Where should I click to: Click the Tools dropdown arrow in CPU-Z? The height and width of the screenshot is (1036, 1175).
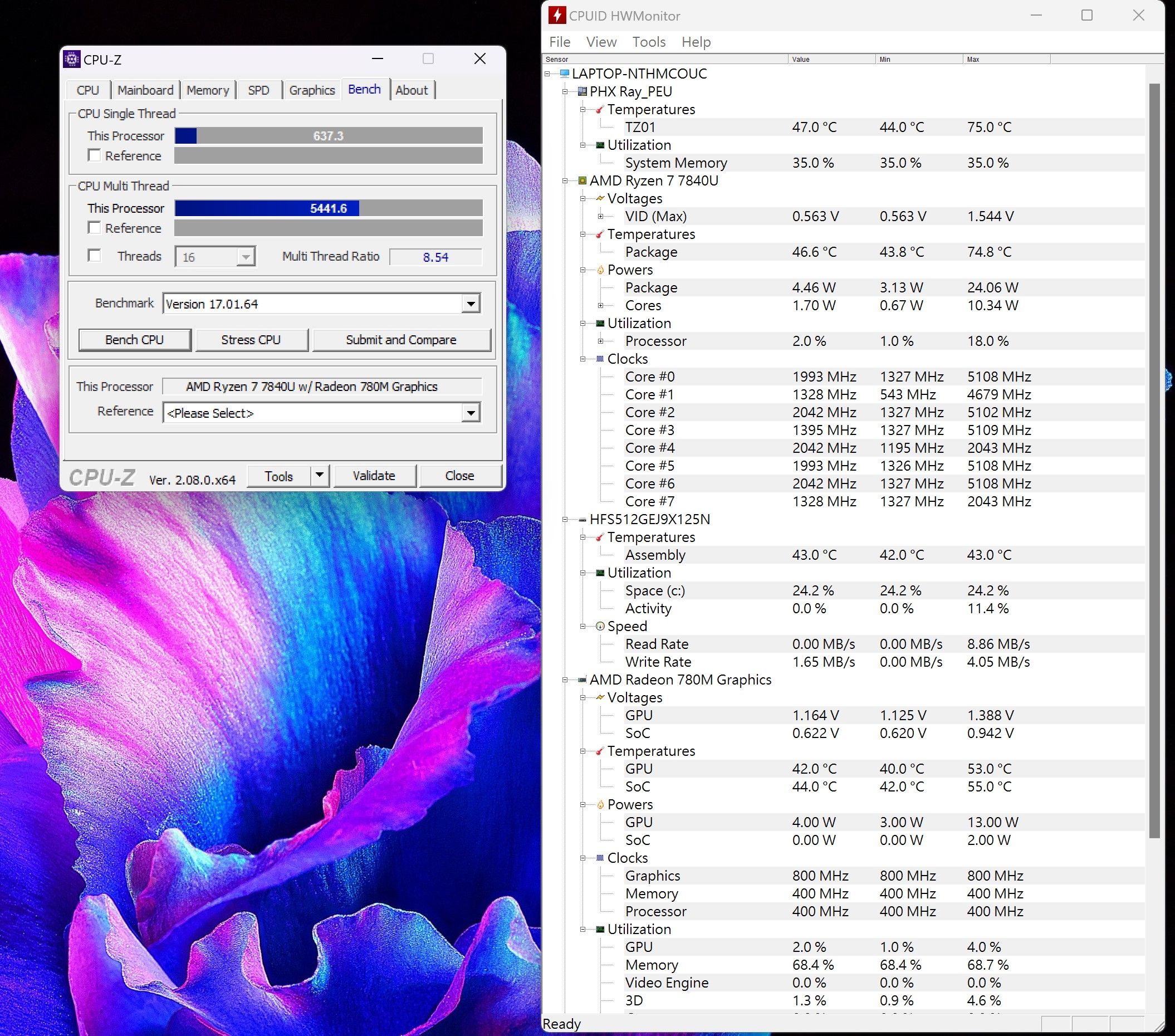[x=320, y=476]
